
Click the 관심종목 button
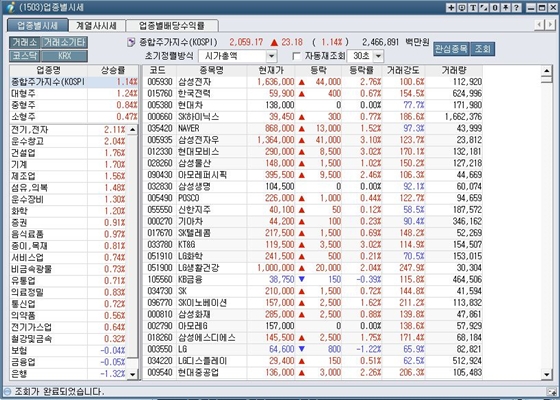pyautogui.click(x=451, y=49)
